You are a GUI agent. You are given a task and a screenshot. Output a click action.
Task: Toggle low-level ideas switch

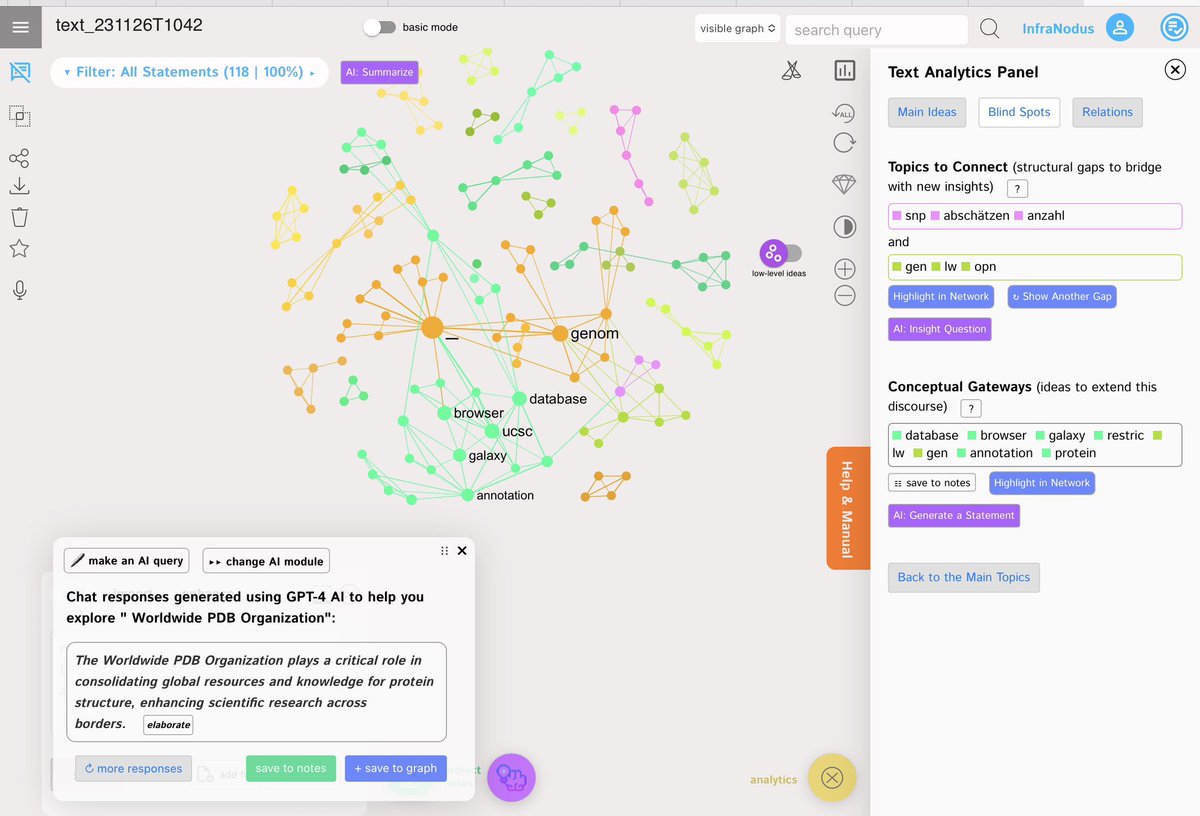pyautogui.click(x=780, y=253)
